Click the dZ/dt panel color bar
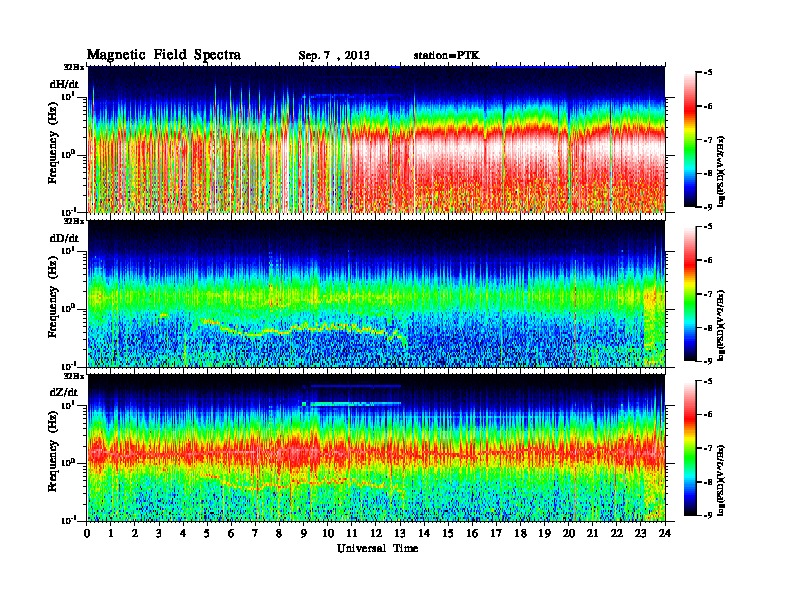Screen dimensions: 792x612 click(690, 448)
